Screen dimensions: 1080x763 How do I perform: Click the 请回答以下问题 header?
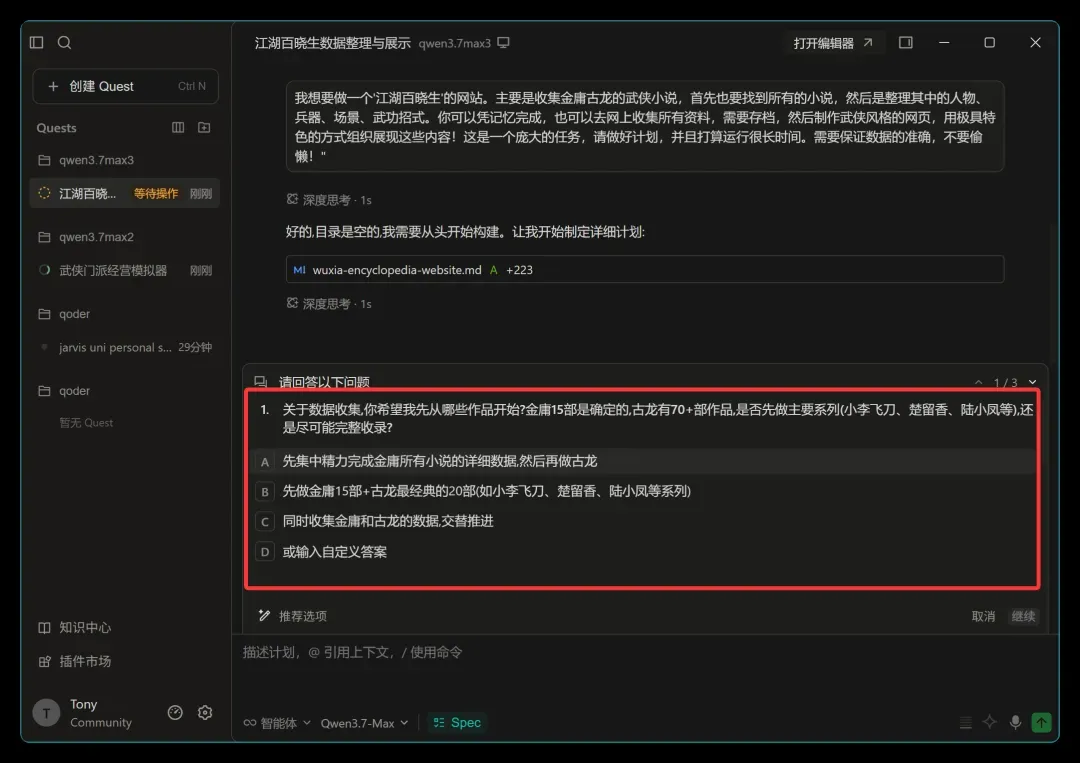[324, 382]
